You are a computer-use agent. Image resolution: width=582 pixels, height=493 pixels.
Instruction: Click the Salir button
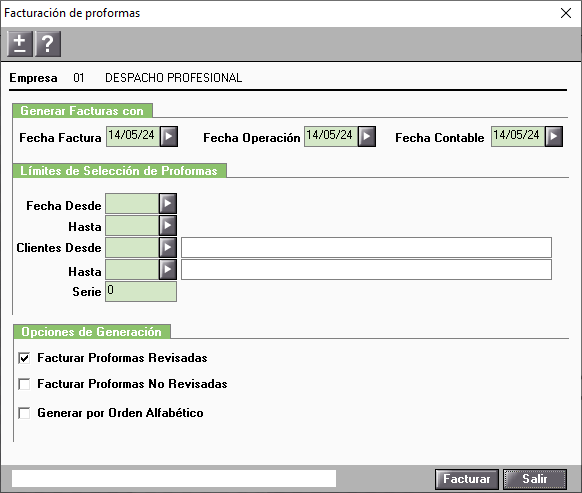coord(535,479)
